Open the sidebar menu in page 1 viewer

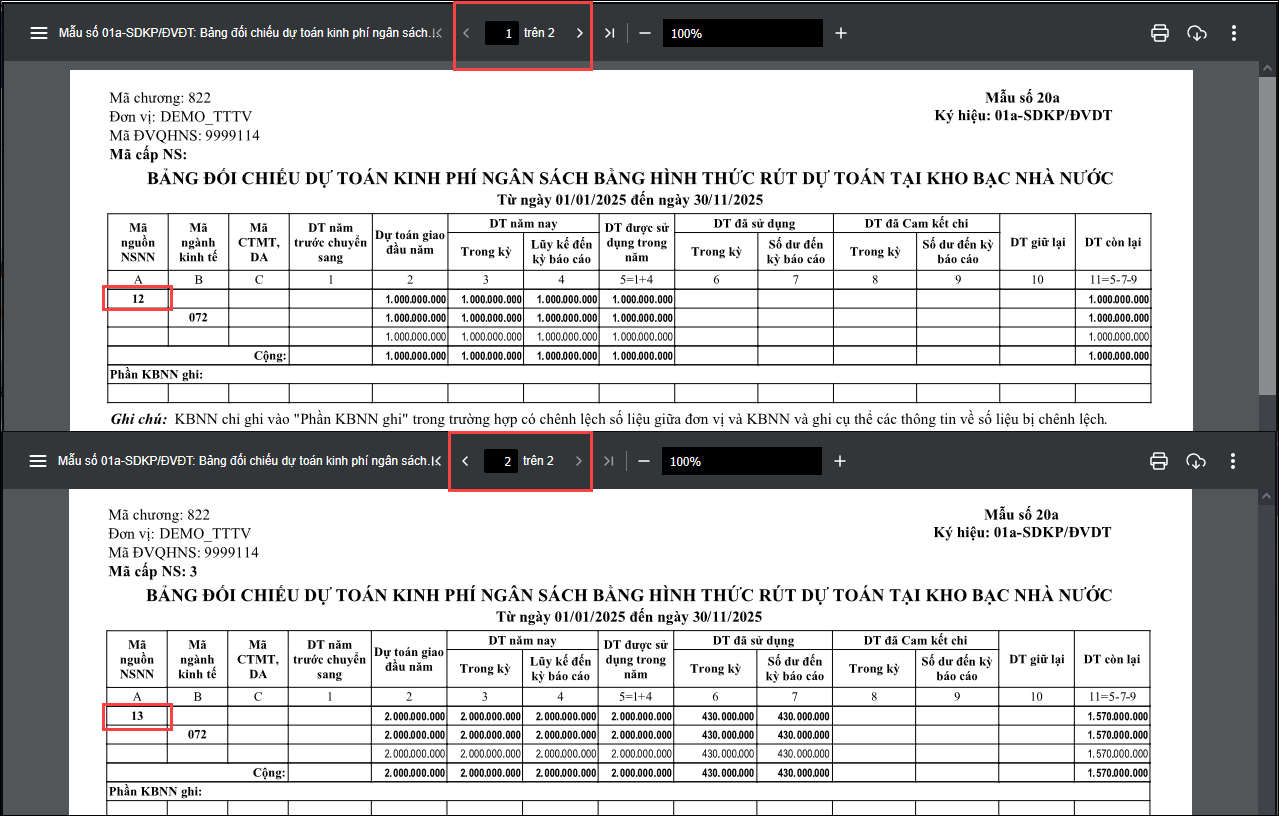point(39,33)
